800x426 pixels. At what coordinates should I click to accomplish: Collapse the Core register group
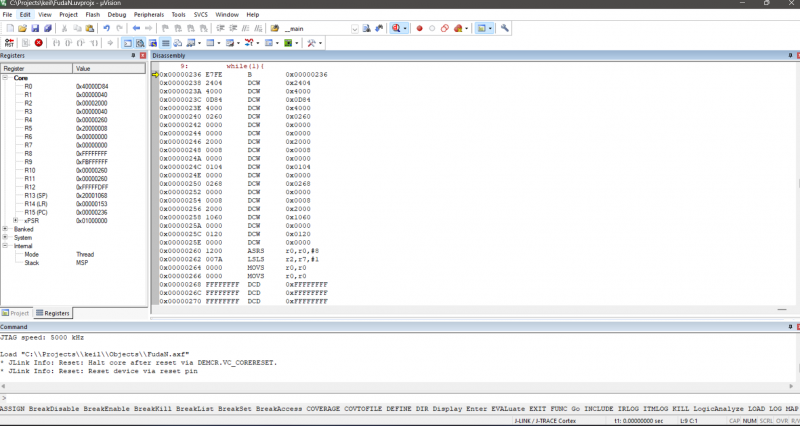pyautogui.click(x=6, y=78)
